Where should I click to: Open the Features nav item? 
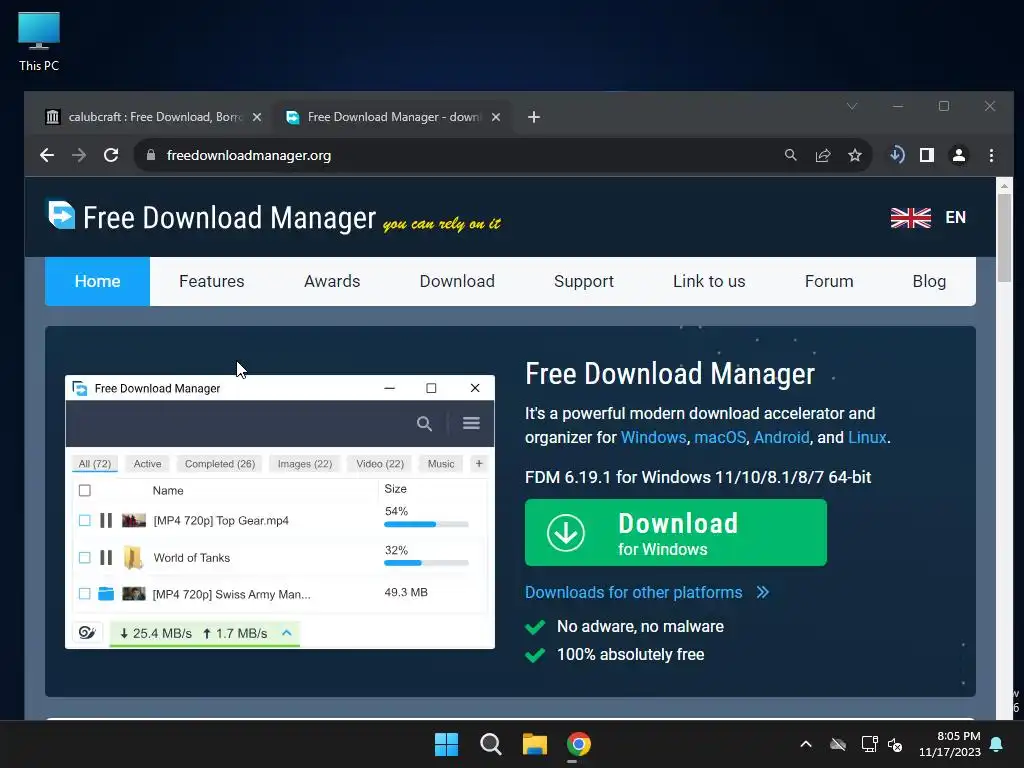click(x=212, y=281)
